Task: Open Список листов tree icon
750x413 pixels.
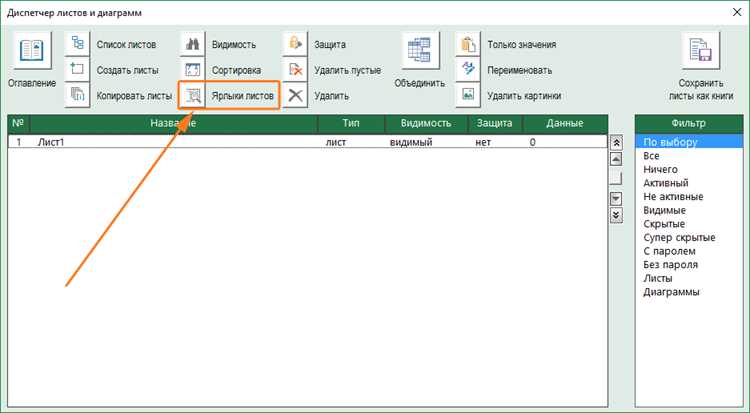Action: [77, 44]
